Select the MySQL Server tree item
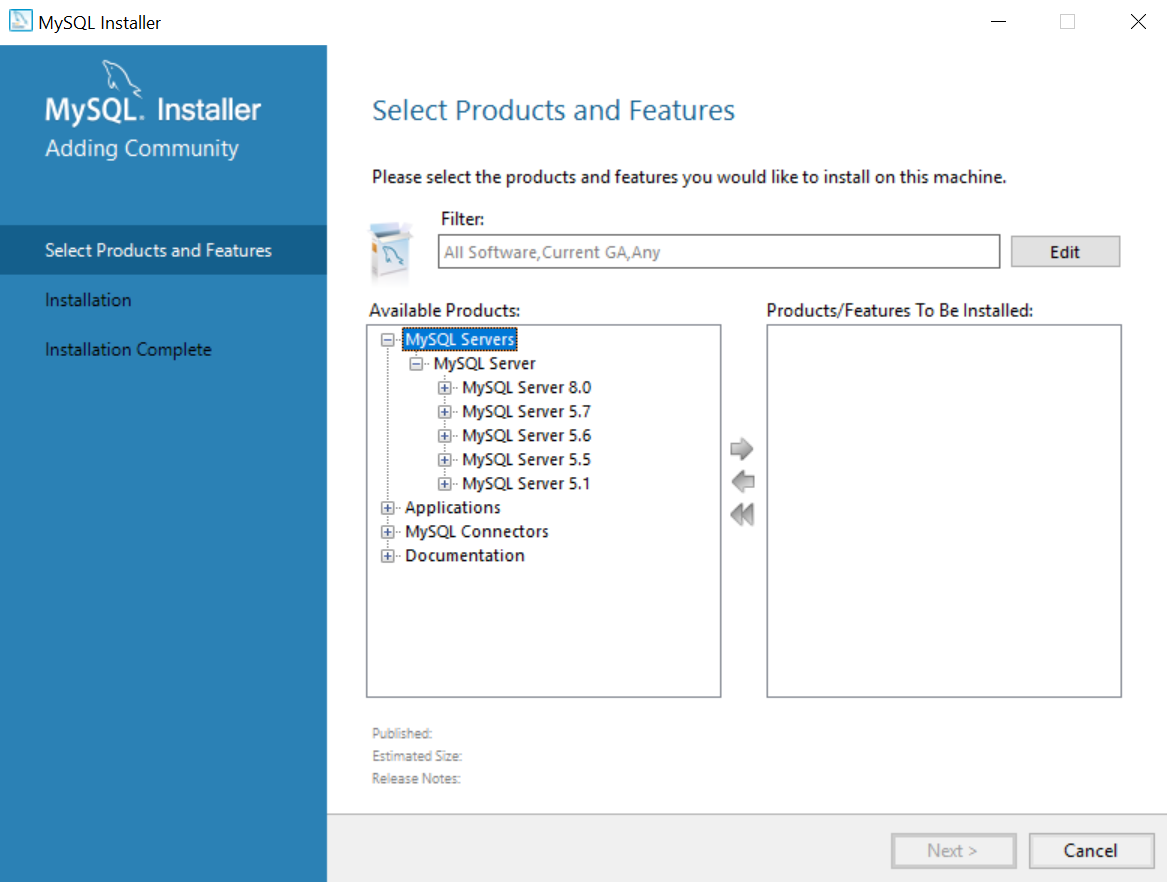 tap(485, 363)
